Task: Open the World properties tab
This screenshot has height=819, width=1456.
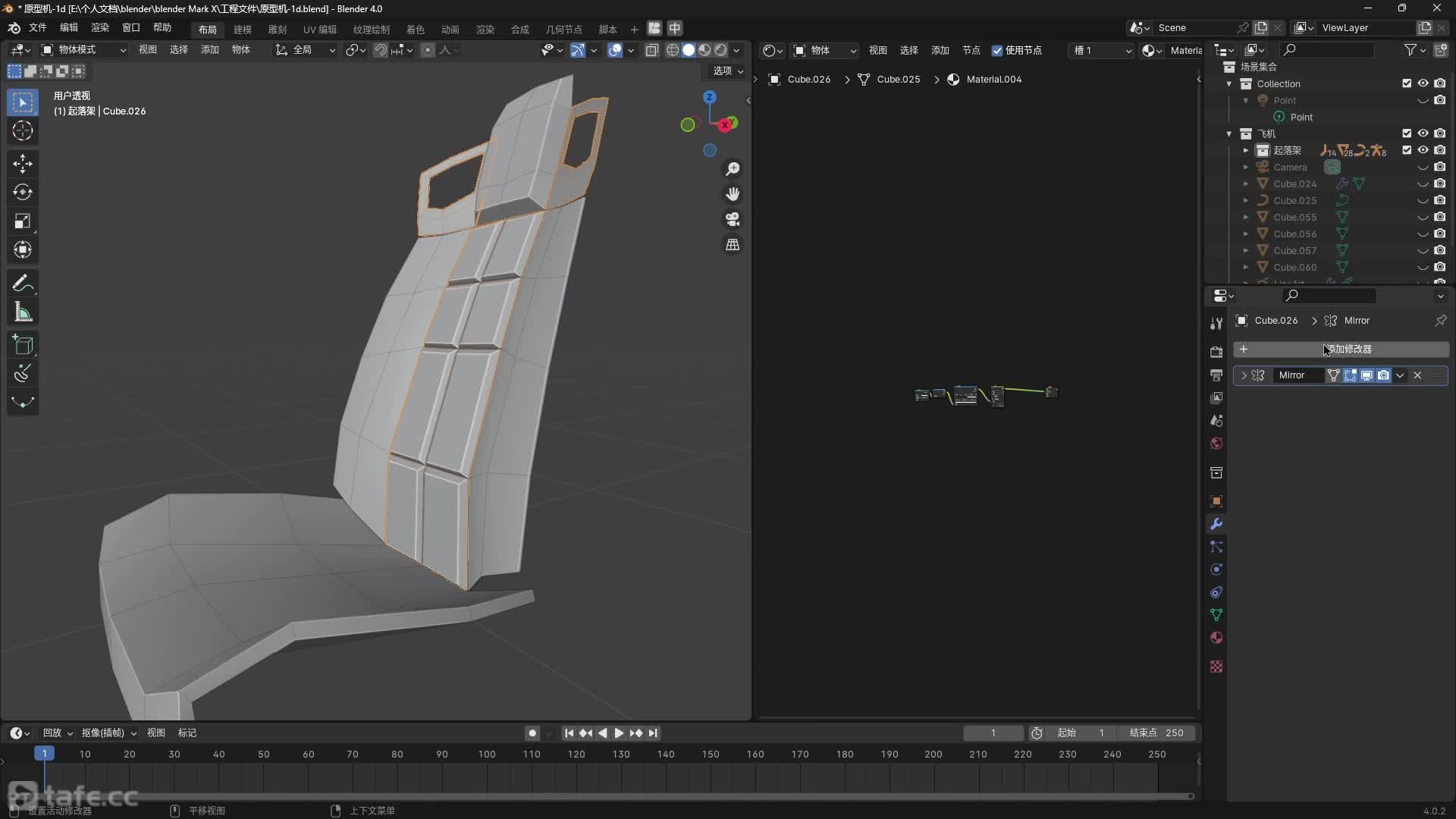Action: click(1216, 444)
